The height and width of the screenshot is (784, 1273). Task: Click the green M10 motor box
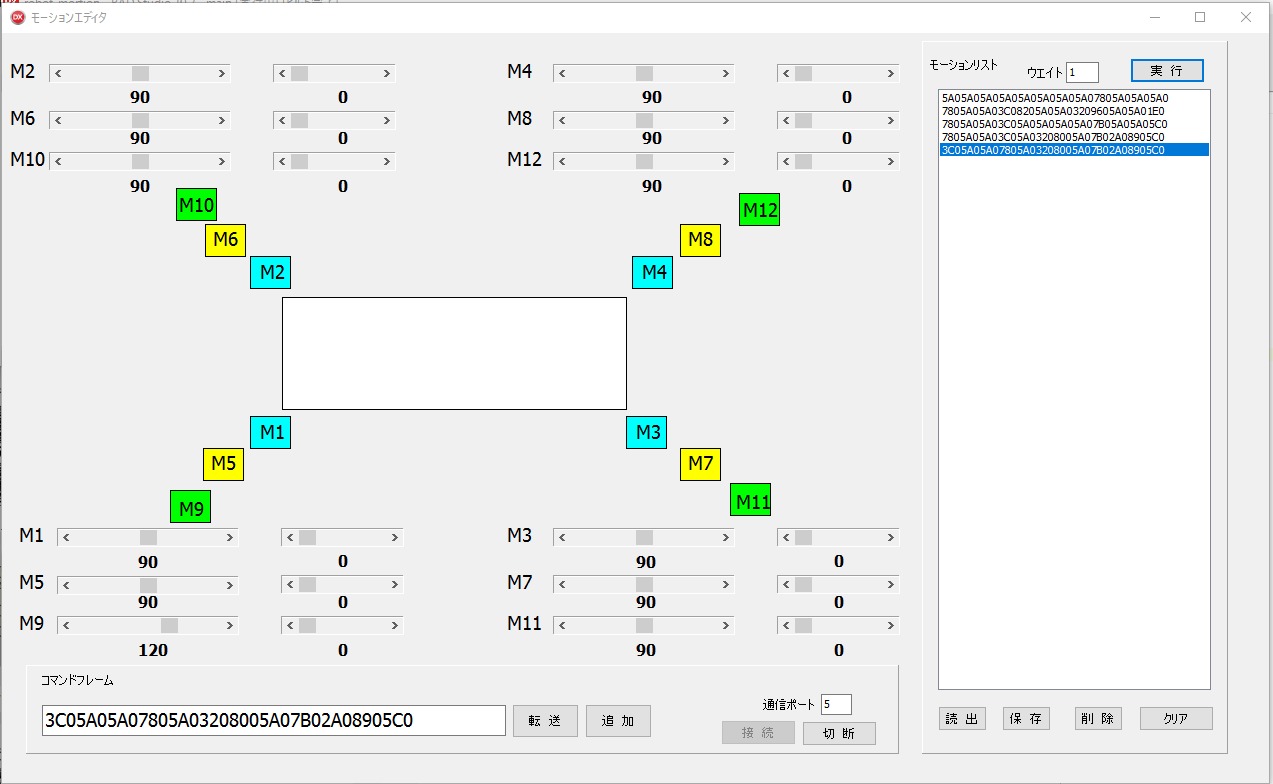[196, 205]
